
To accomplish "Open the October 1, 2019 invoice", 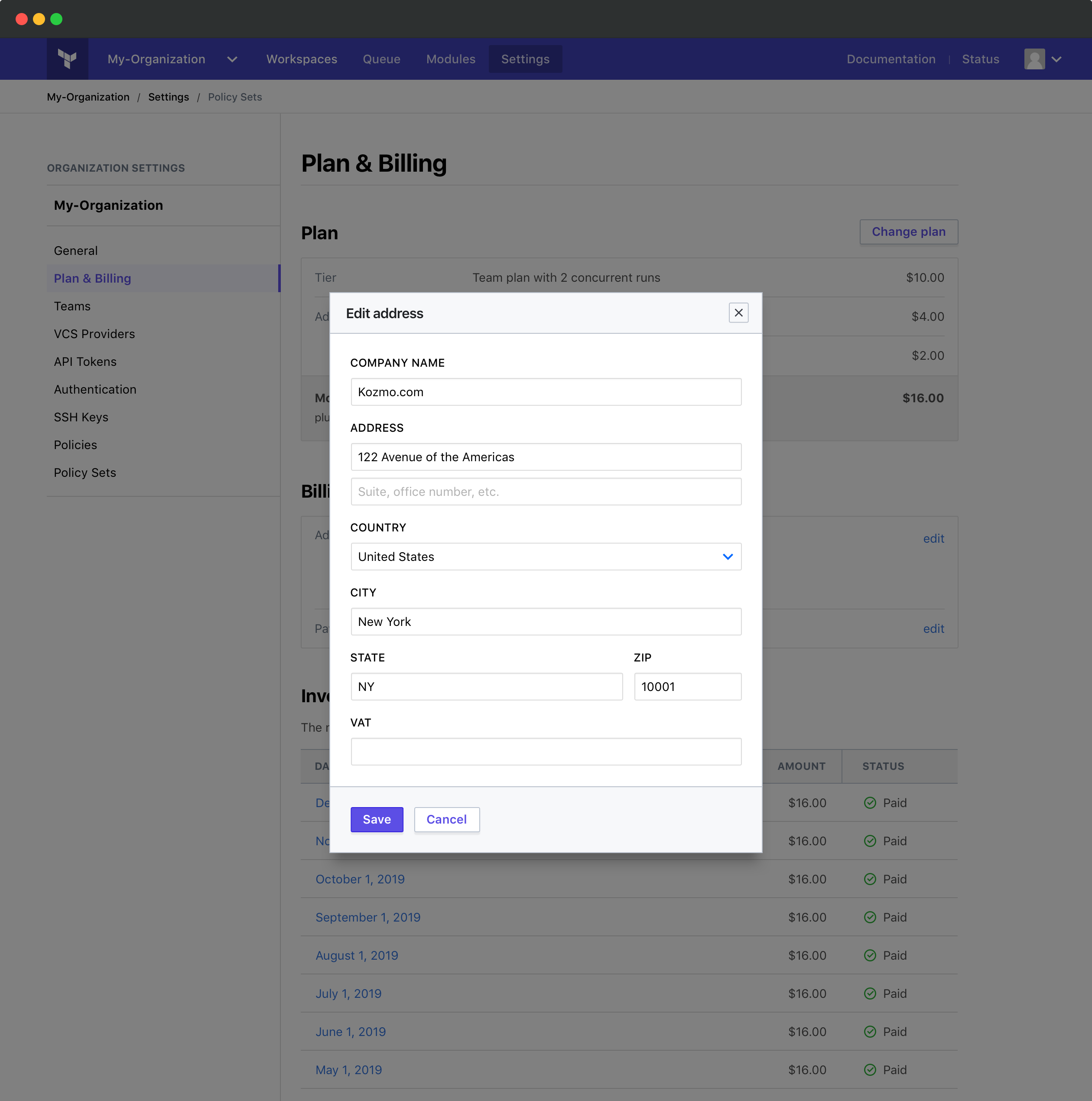I will (360, 879).
